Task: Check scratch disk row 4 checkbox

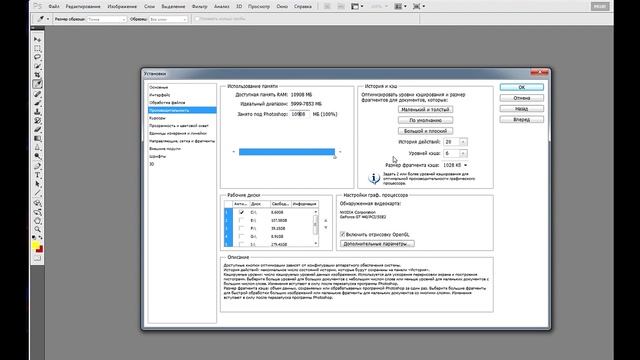Action: pyautogui.click(x=241, y=236)
